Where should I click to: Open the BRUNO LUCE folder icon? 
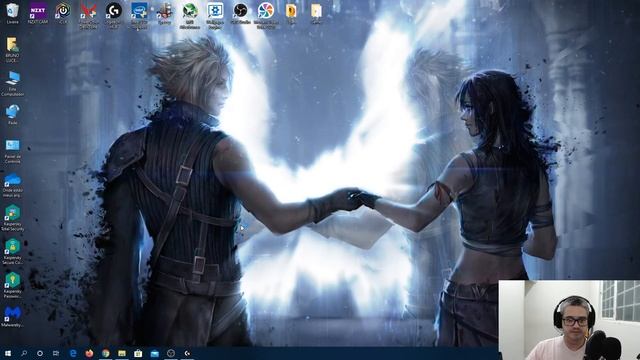[x=12, y=50]
